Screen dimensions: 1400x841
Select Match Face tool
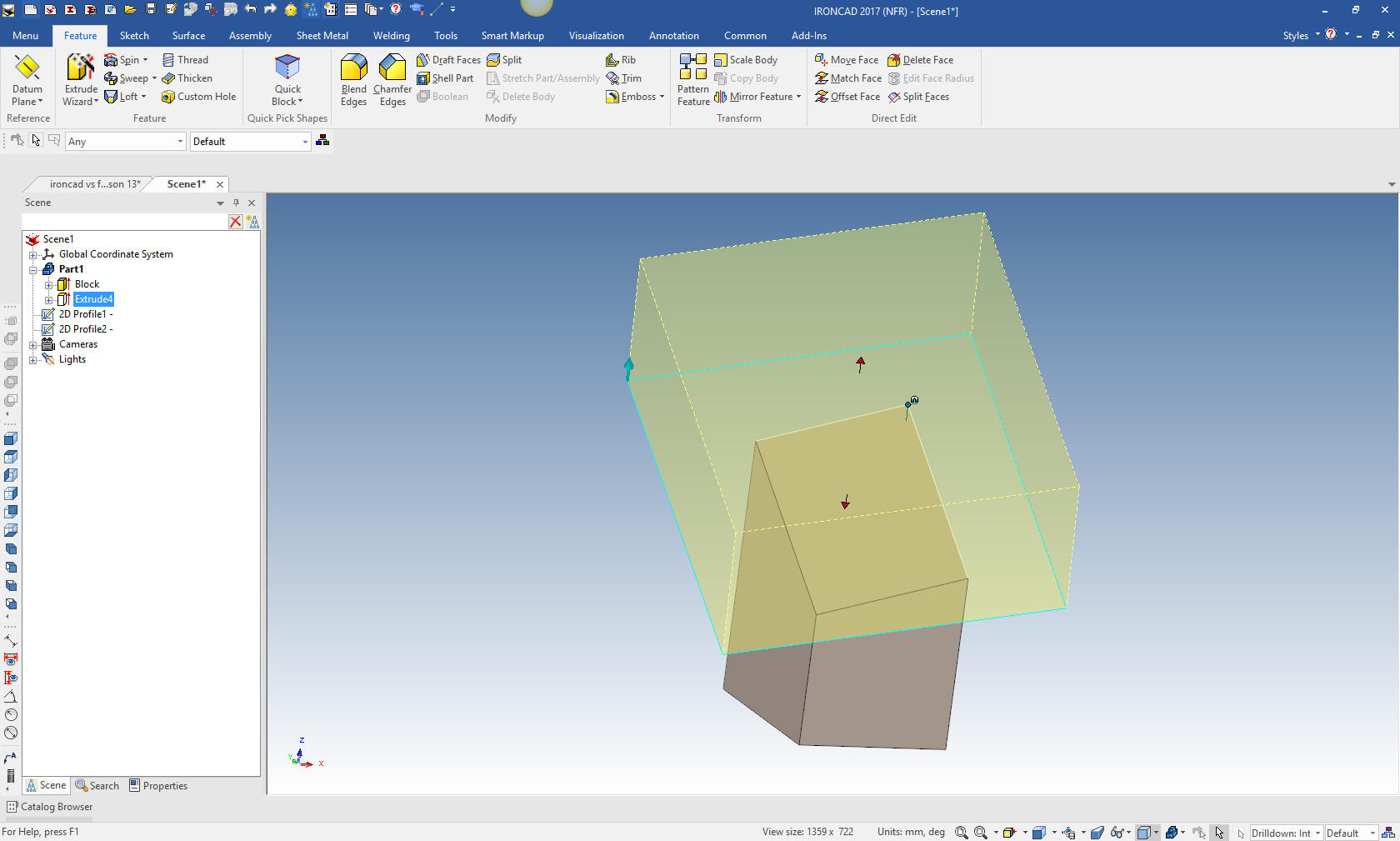tap(848, 78)
